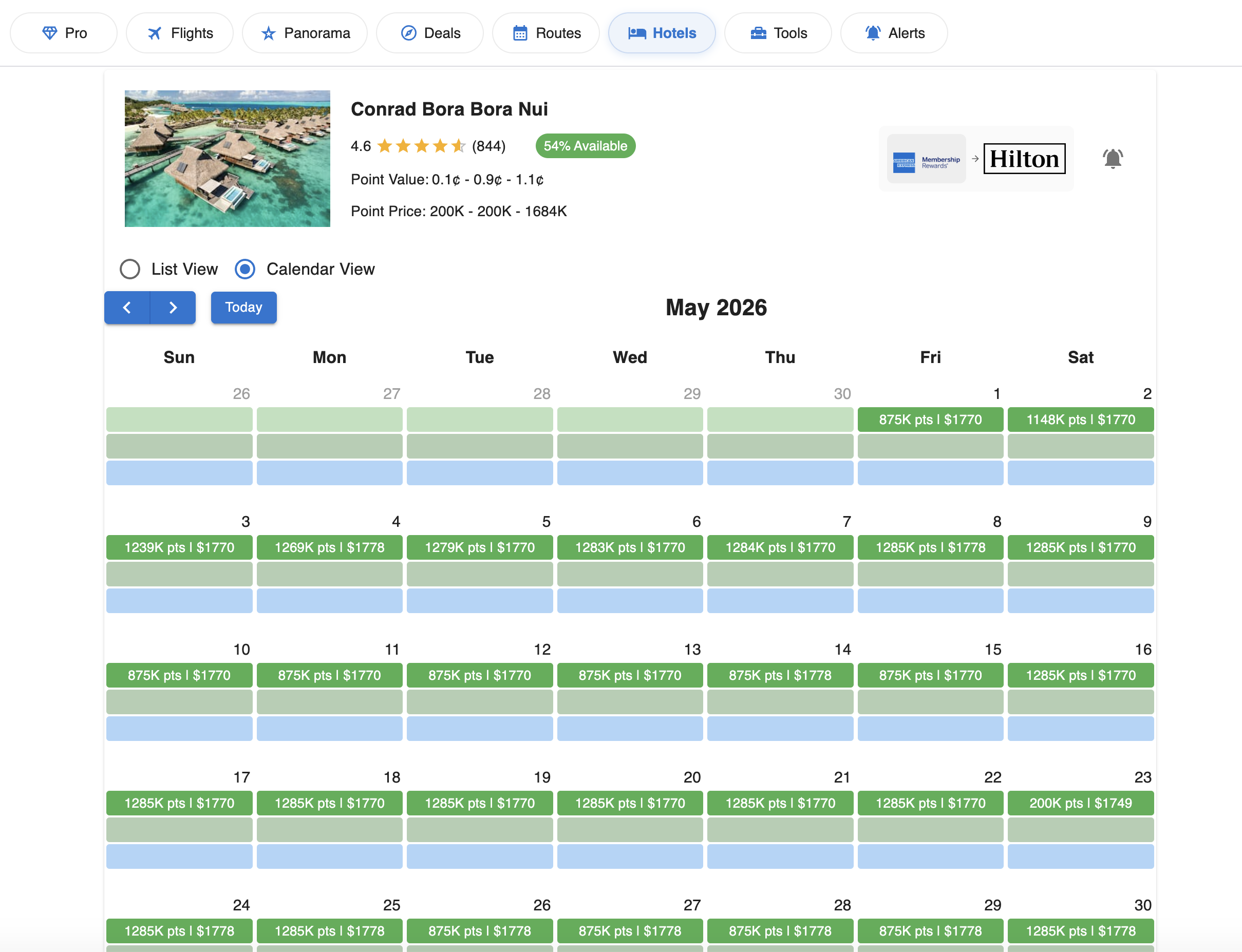
Task: Select May 23 rate 200K pts | $1749
Action: click(1080, 804)
